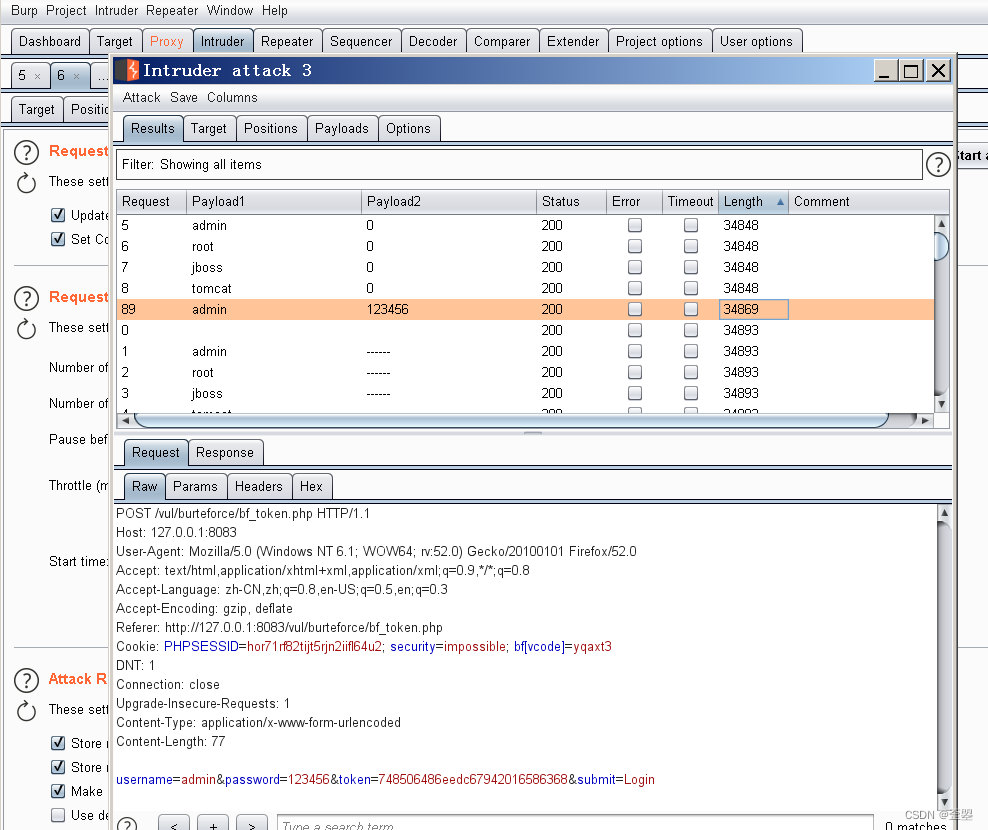988x830 pixels.
Task: Sort results by Payload1 column
Action: (273, 202)
